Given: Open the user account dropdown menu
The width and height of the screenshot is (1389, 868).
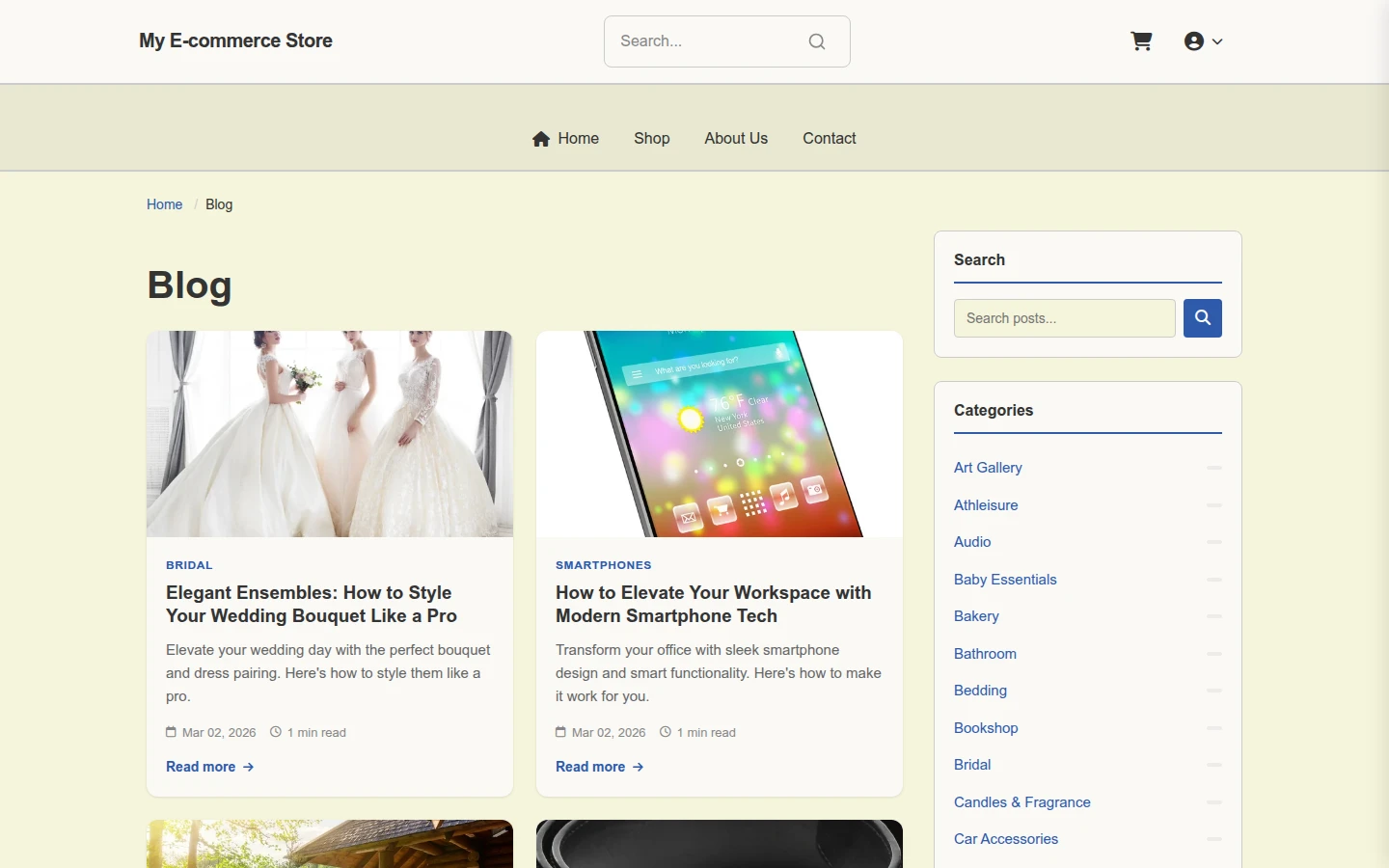Looking at the screenshot, I should tap(1204, 41).
